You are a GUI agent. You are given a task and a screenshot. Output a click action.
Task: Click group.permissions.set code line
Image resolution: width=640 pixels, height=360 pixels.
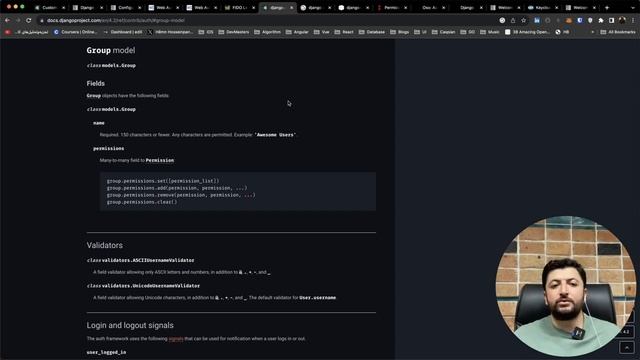[163, 180]
